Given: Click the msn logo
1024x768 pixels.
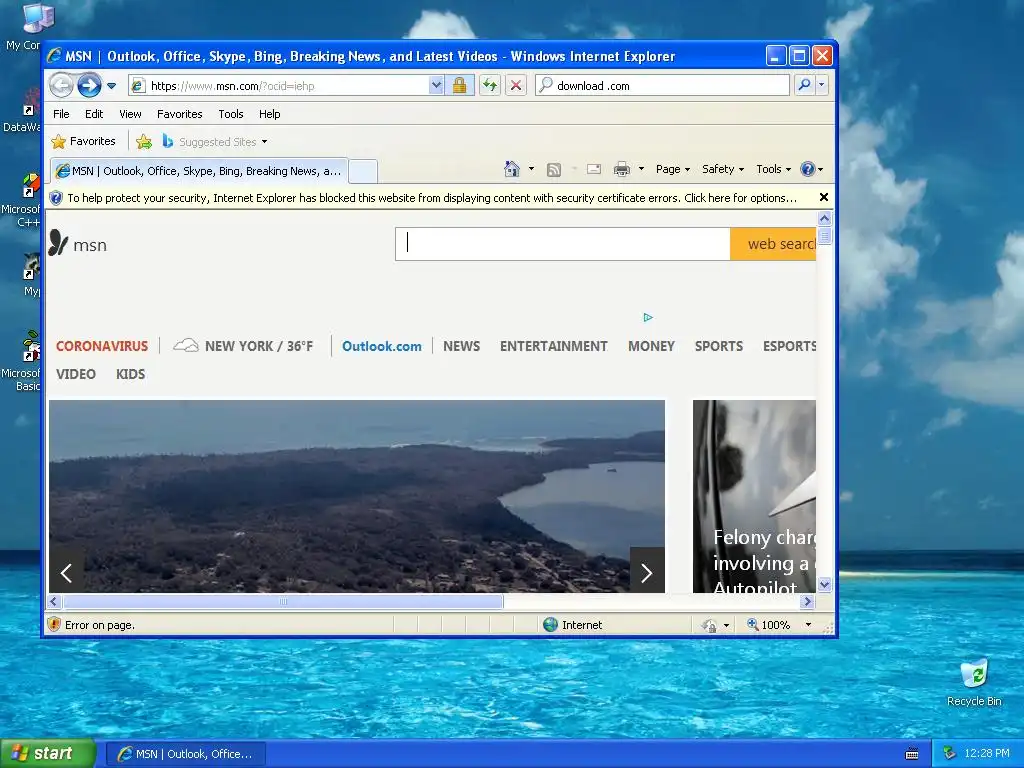Looking at the screenshot, I should [78, 244].
